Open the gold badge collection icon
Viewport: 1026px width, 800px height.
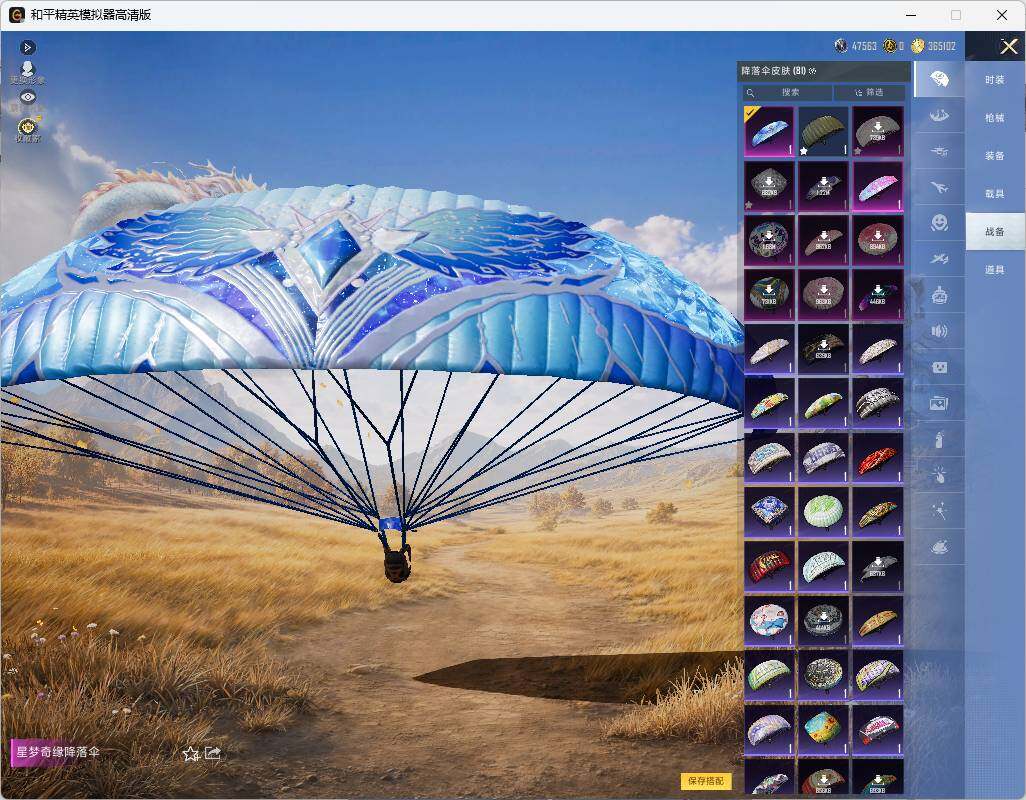(27, 129)
